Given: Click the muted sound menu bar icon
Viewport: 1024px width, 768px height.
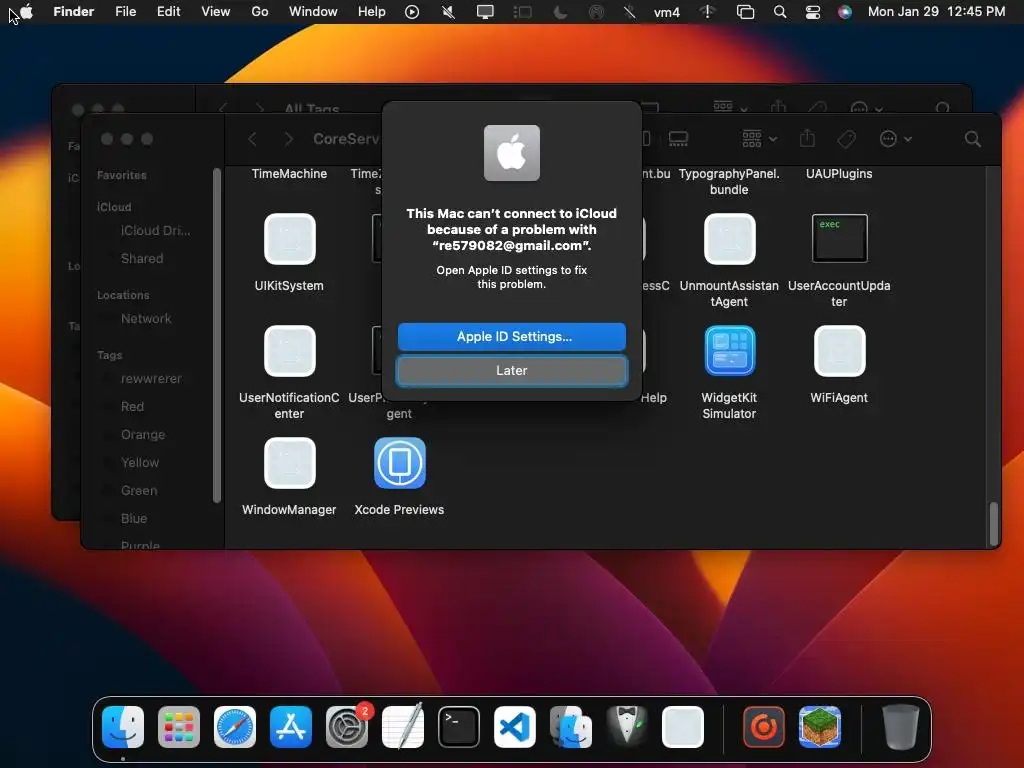Looking at the screenshot, I should coord(448,12).
